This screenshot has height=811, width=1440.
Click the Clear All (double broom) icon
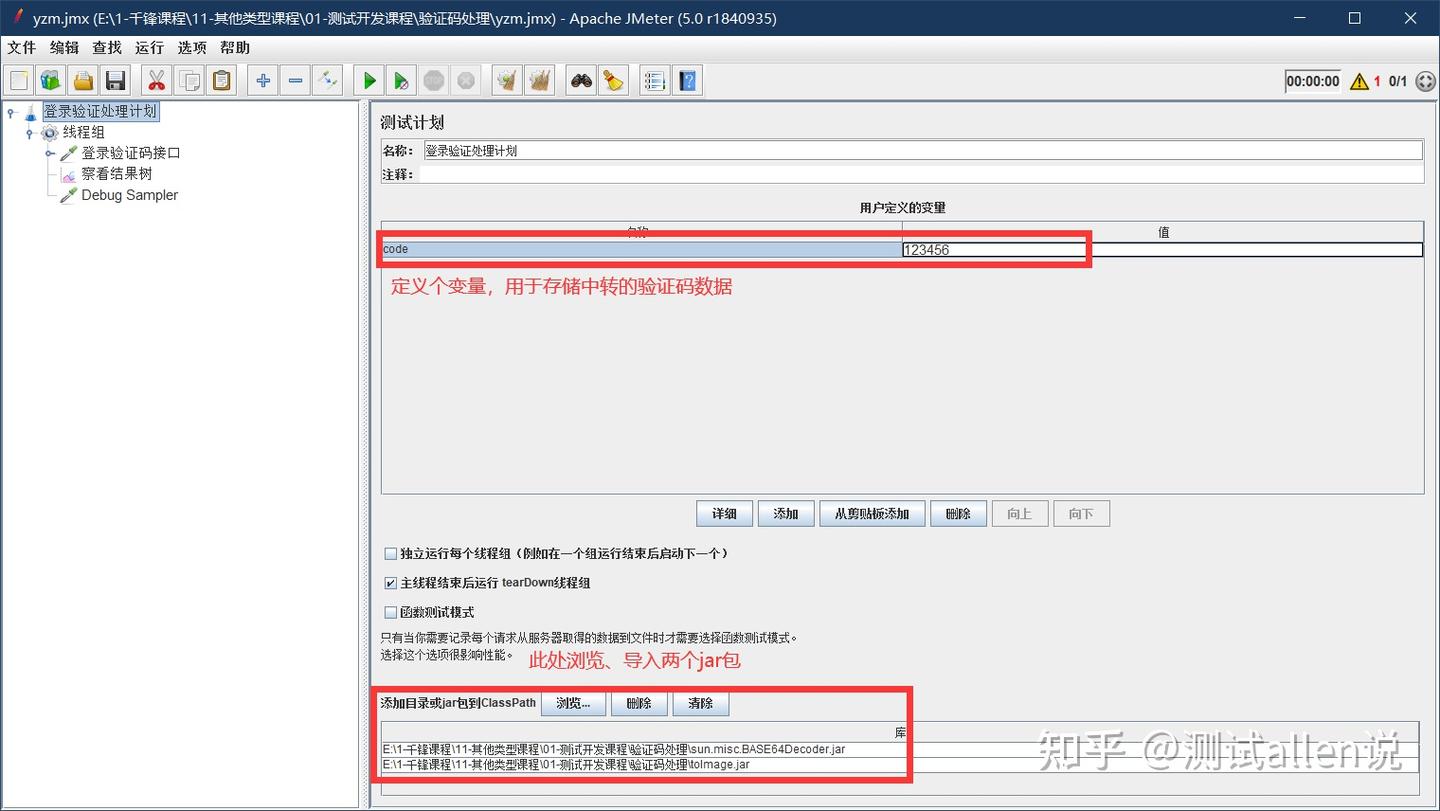540,80
